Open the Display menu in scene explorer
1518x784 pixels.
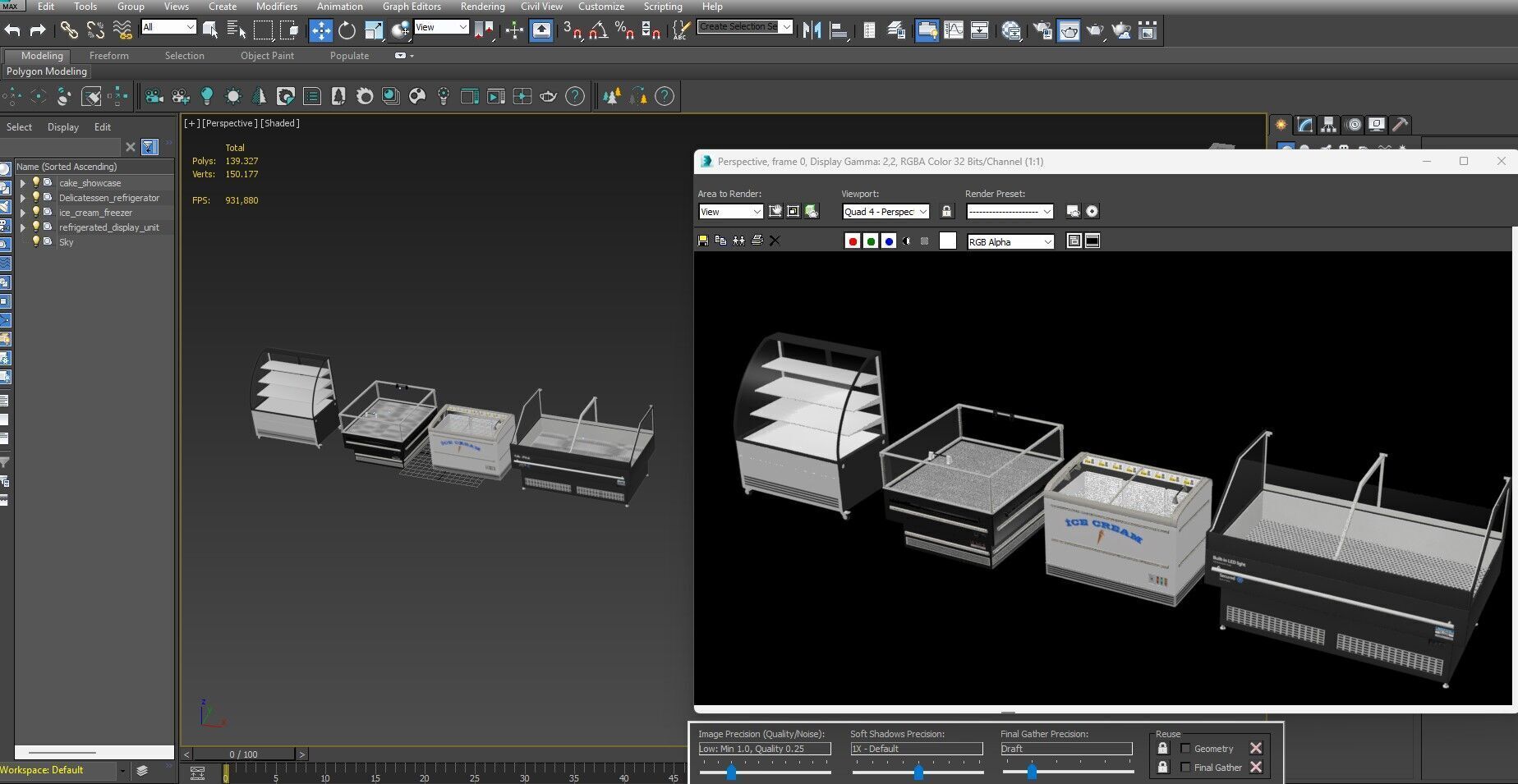click(63, 127)
